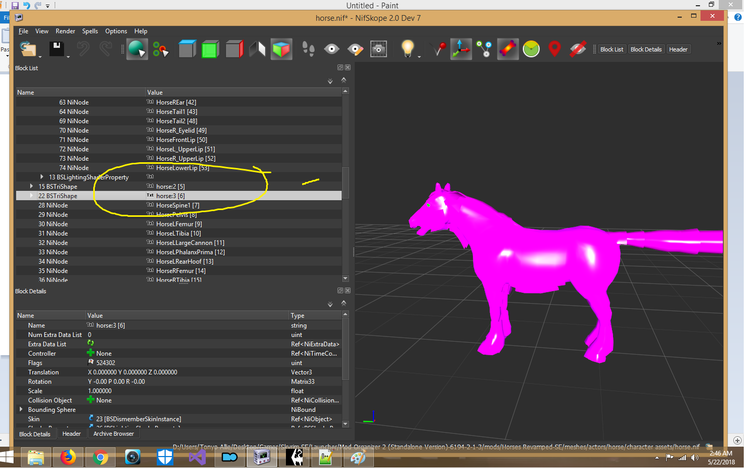Select the object selection sphere tool
Image resolution: width=750 pixels, height=468 pixels.
[136, 49]
